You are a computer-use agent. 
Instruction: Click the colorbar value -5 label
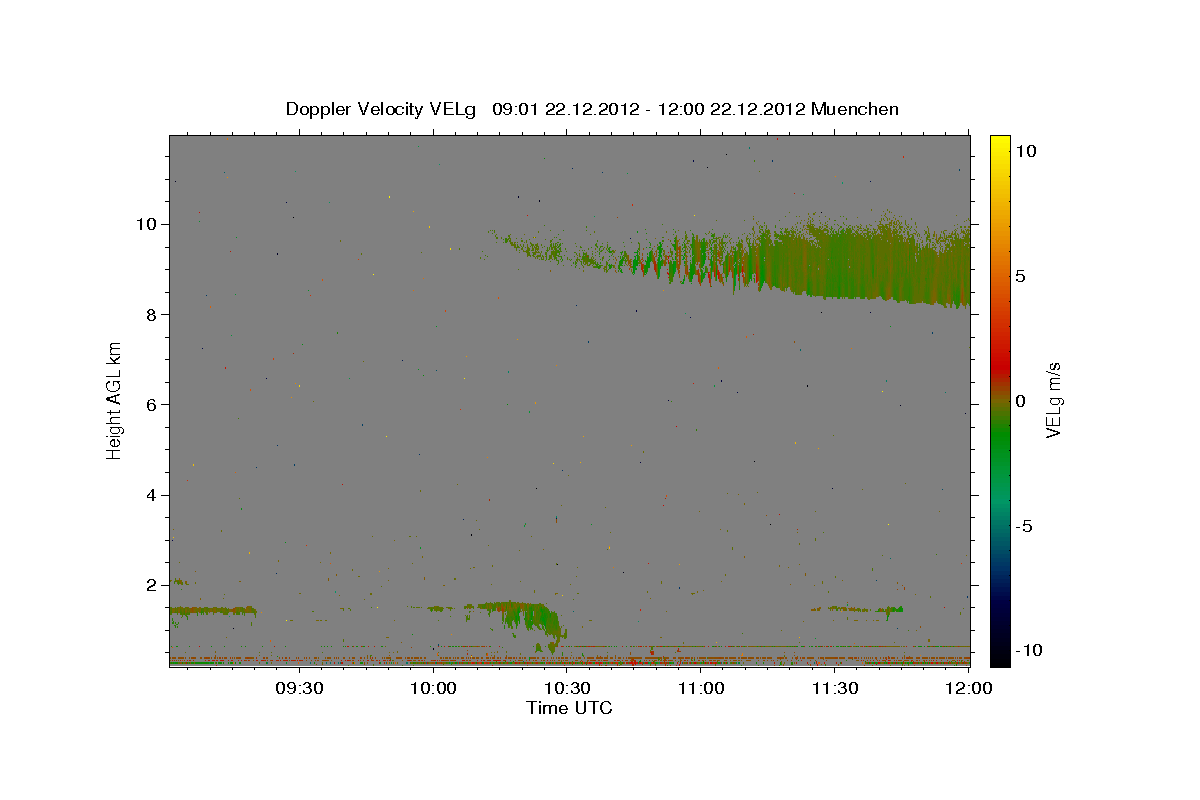(1024, 525)
